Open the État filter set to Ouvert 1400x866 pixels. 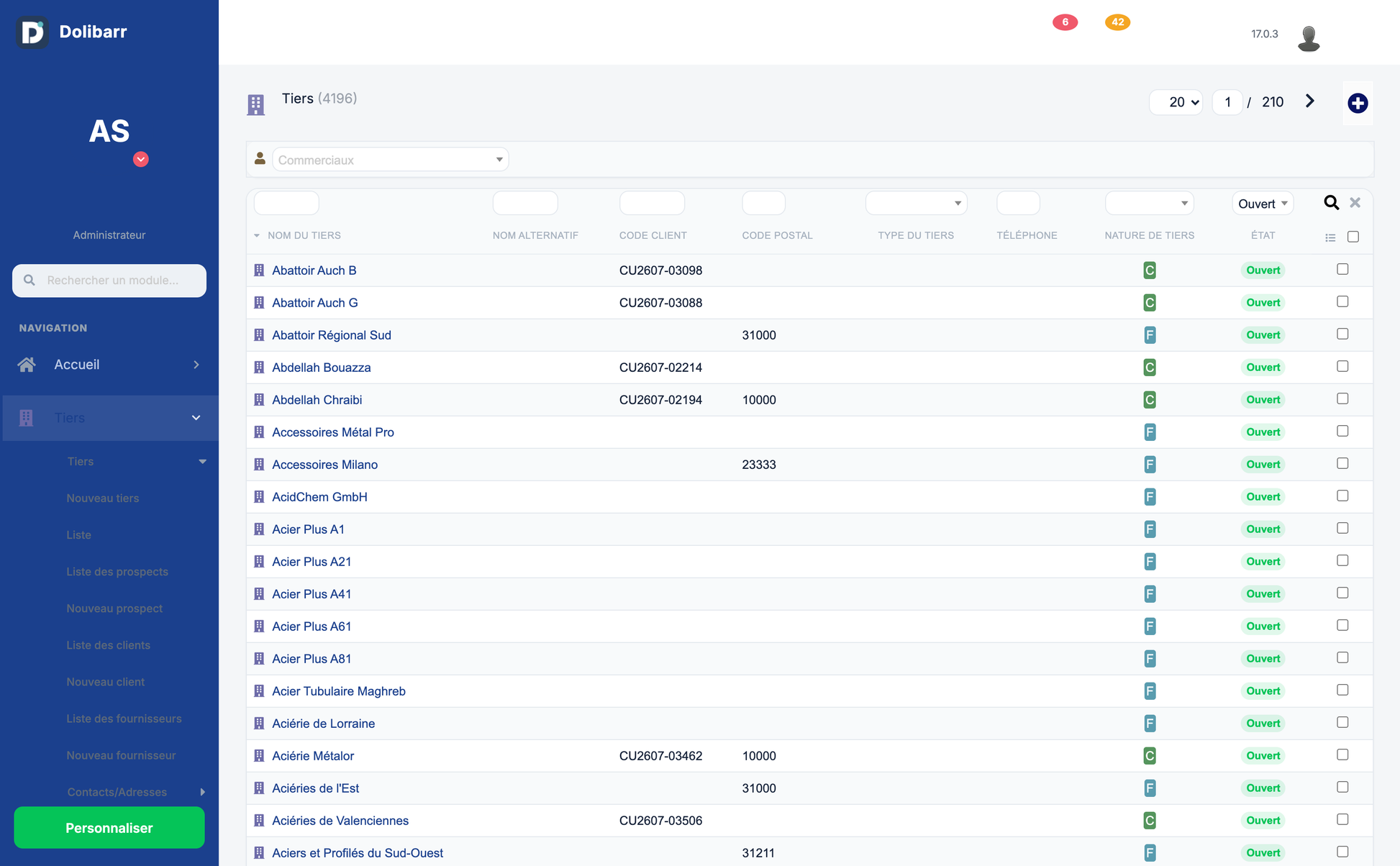point(1263,204)
